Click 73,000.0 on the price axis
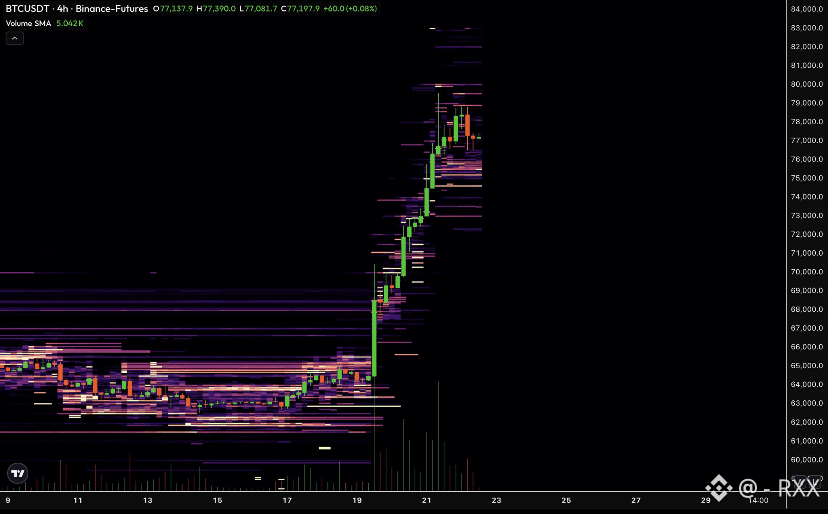 [806, 216]
